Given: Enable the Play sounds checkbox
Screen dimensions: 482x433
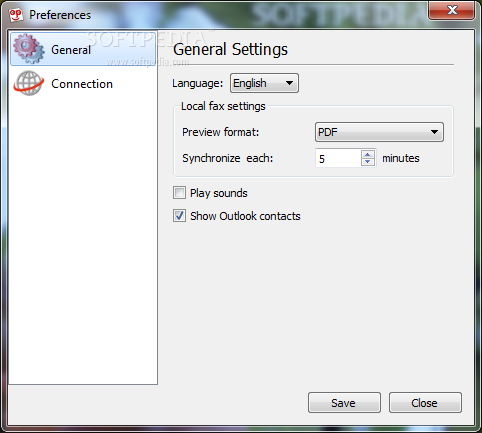Looking at the screenshot, I should (x=179, y=193).
